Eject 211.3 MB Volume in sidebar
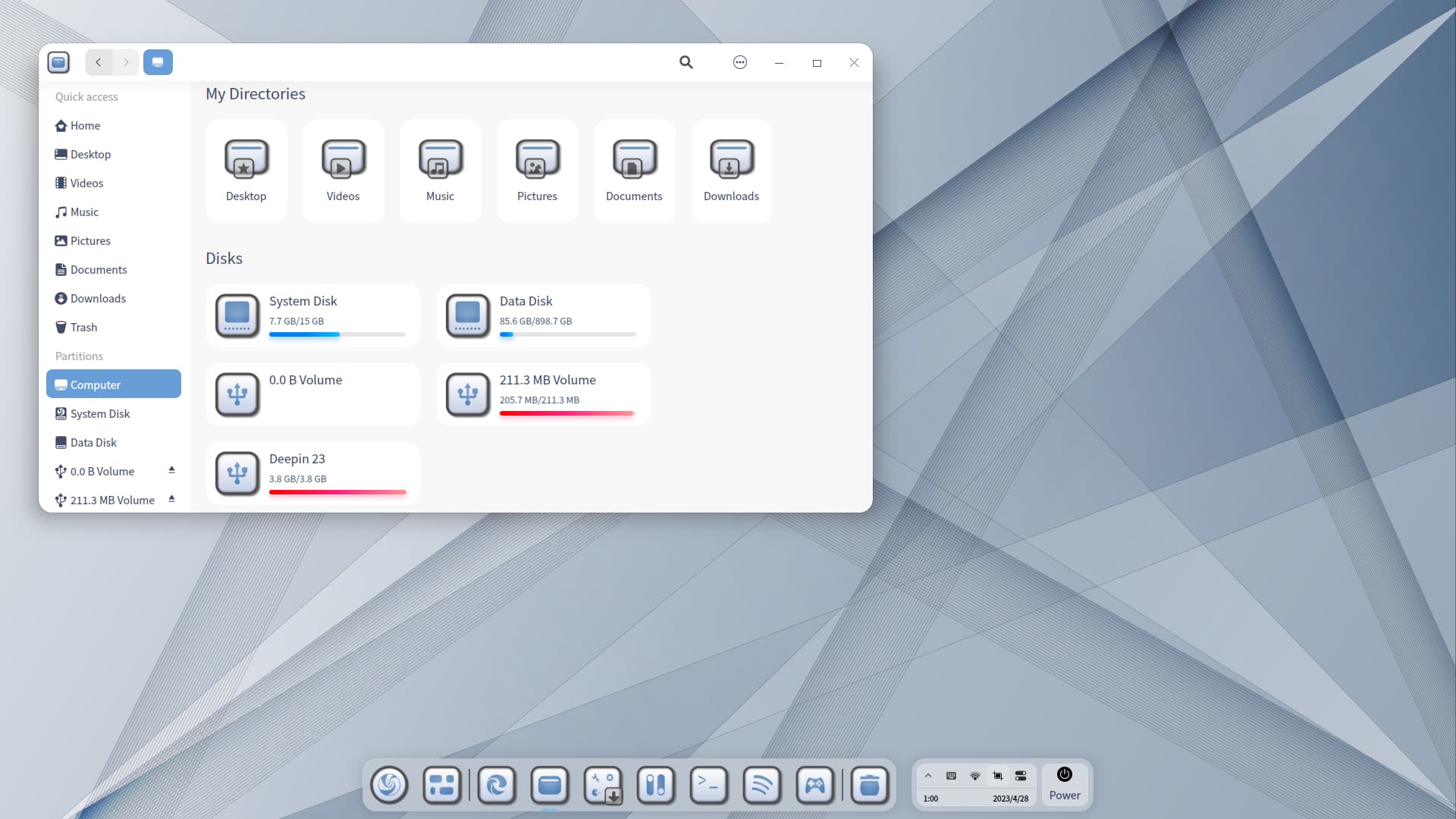Viewport: 1456px width, 819px height. [x=171, y=499]
